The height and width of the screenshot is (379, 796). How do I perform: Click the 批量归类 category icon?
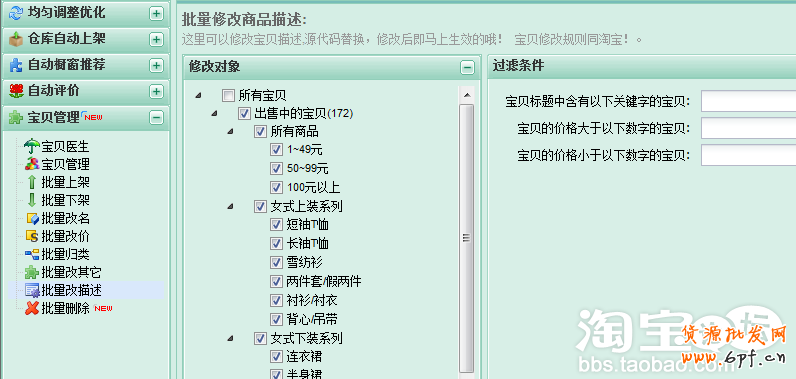(x=32, y=254)
